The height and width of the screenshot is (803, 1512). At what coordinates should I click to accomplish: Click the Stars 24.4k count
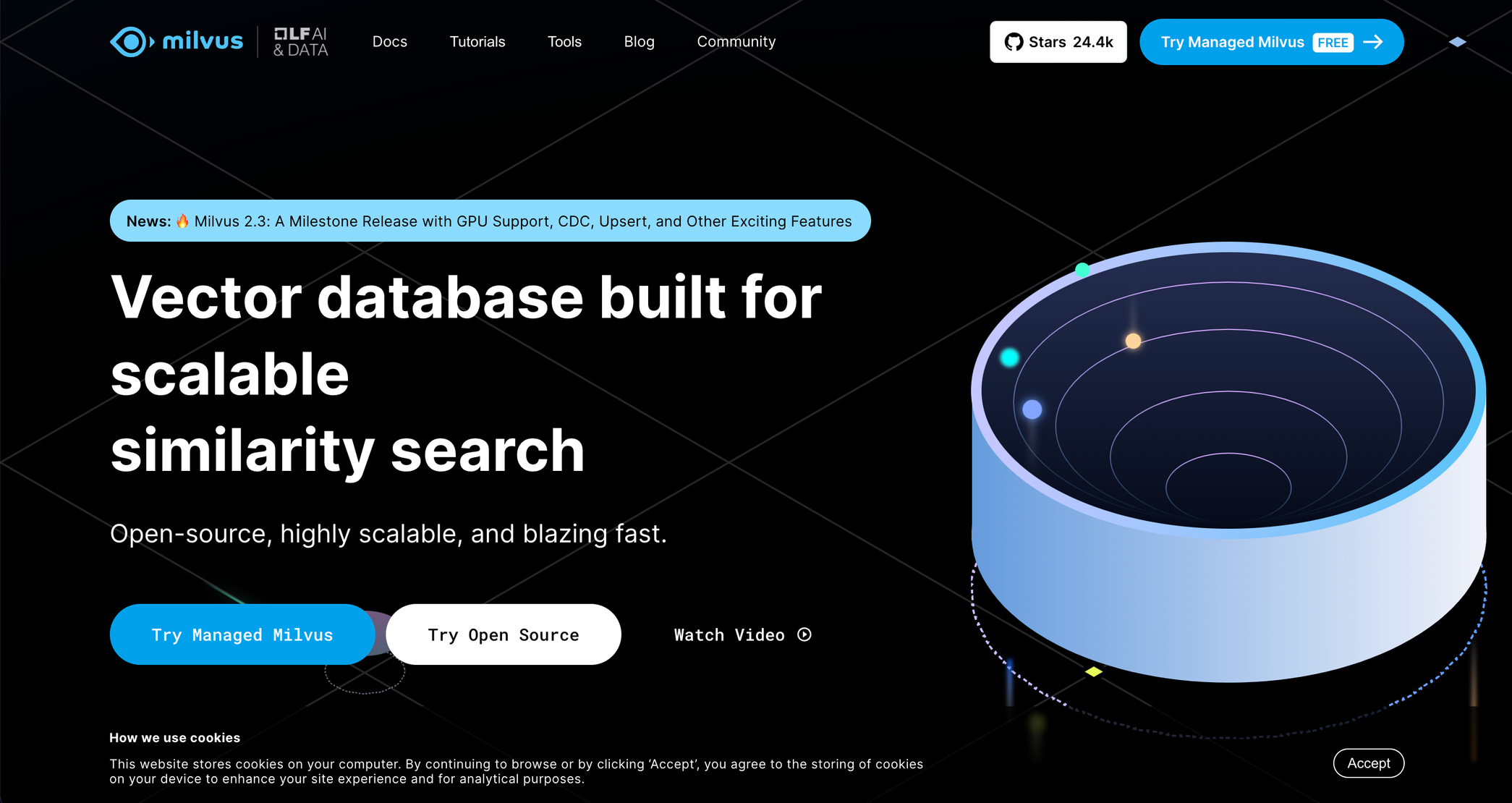click(1071, 42)
